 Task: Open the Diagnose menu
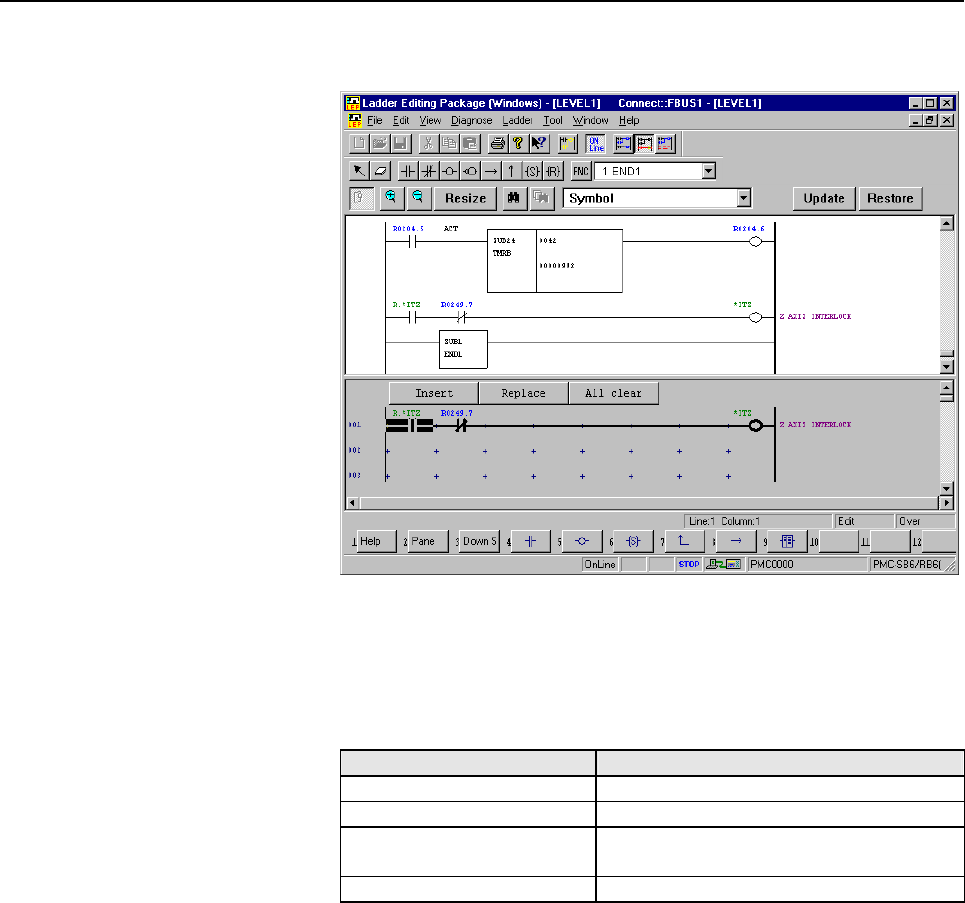(x=471, y=120)
